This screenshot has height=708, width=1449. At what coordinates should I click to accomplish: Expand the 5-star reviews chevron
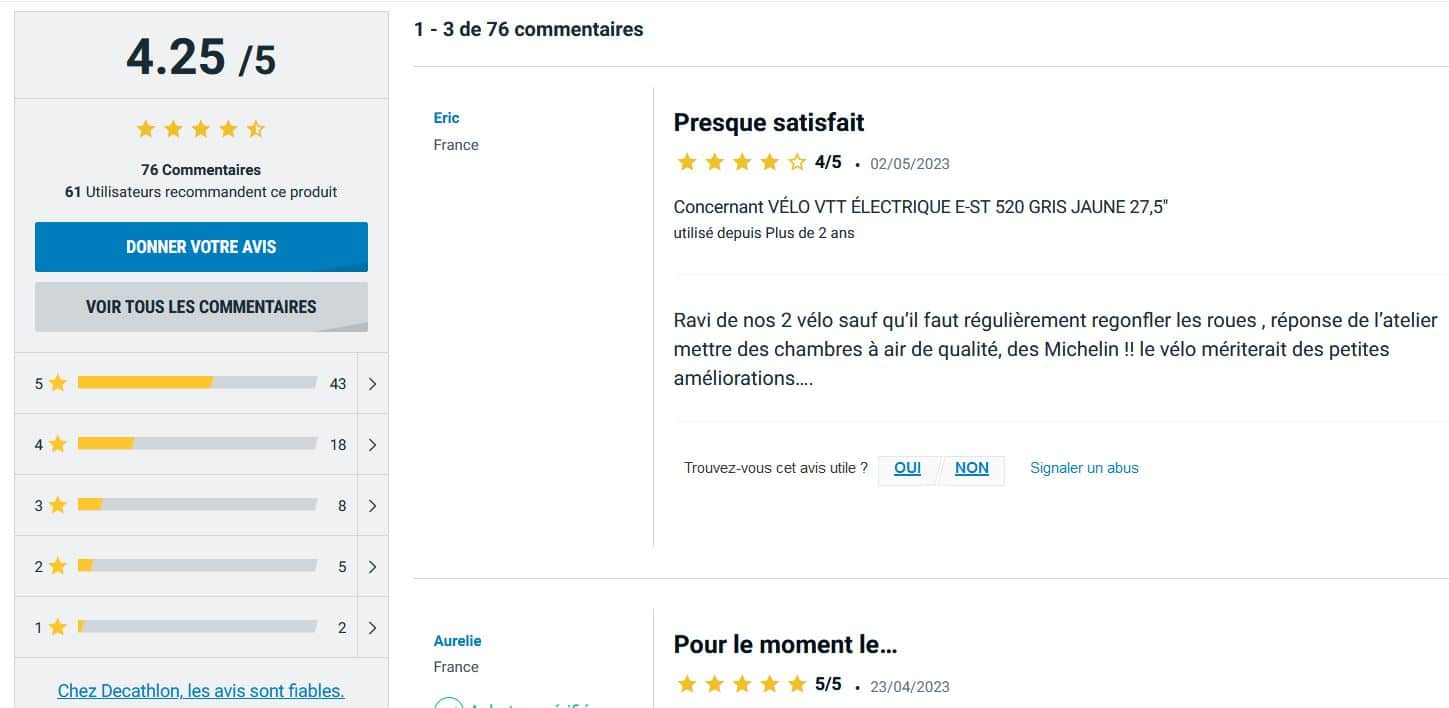372,383
